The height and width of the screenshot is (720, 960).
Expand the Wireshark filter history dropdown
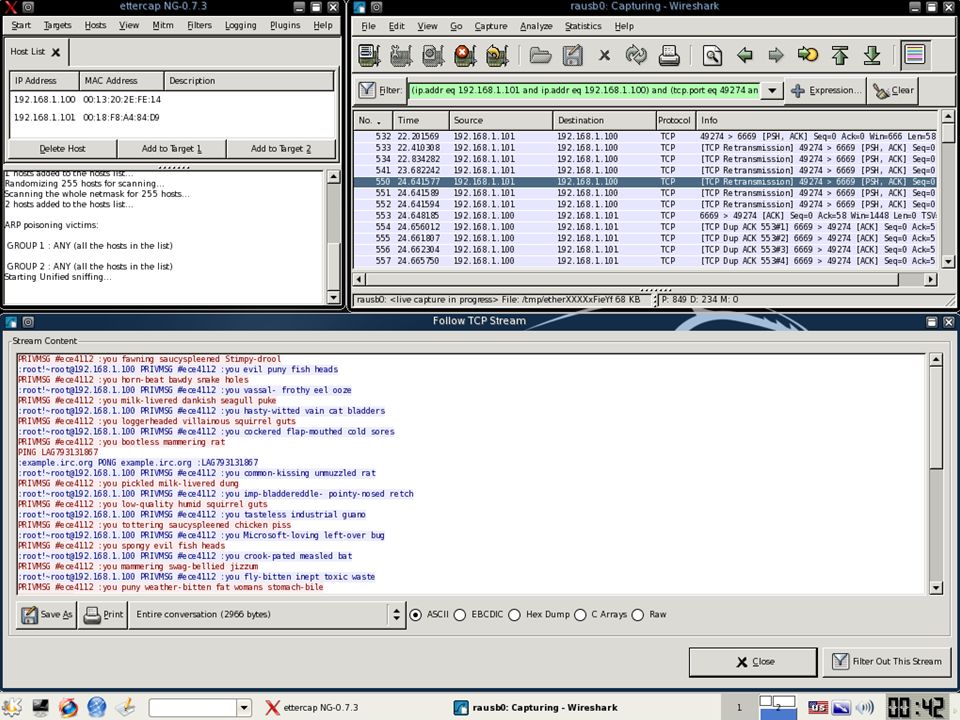773,90
